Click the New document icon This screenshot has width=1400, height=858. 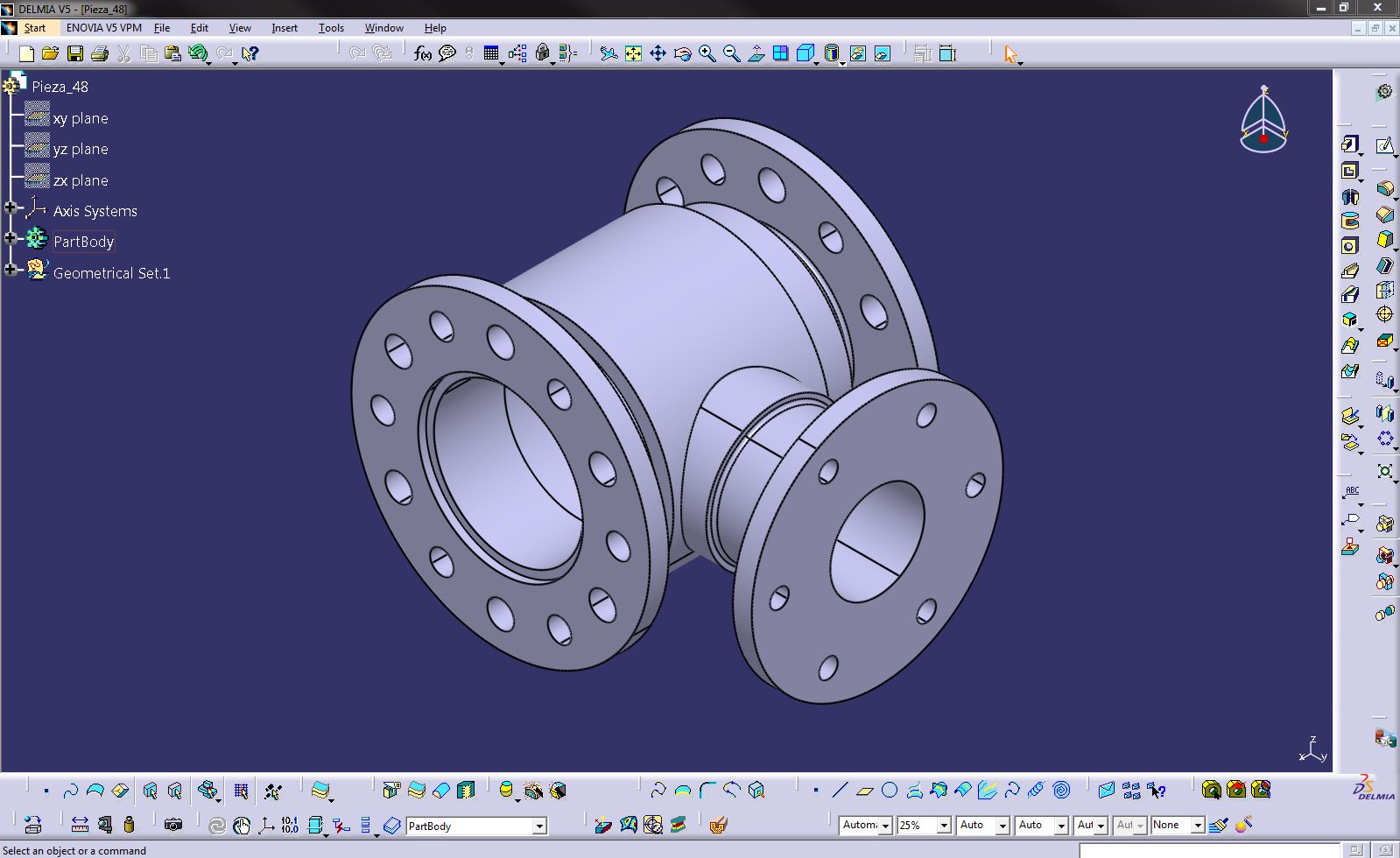26,54
